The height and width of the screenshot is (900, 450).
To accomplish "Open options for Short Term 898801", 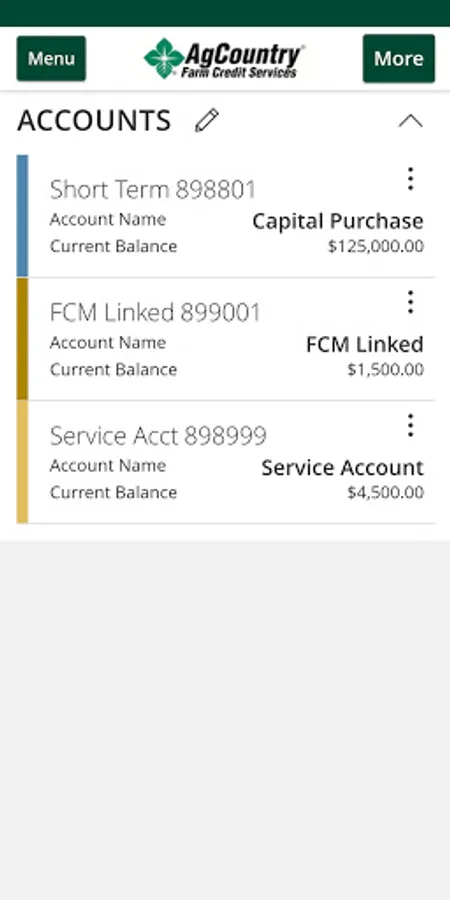I will point(410,179).
